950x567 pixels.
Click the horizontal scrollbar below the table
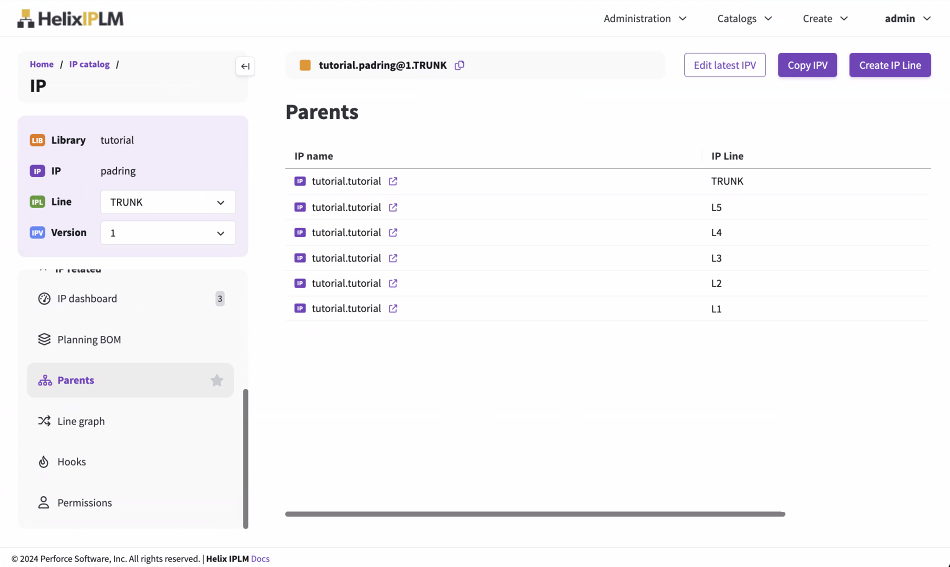535,514
